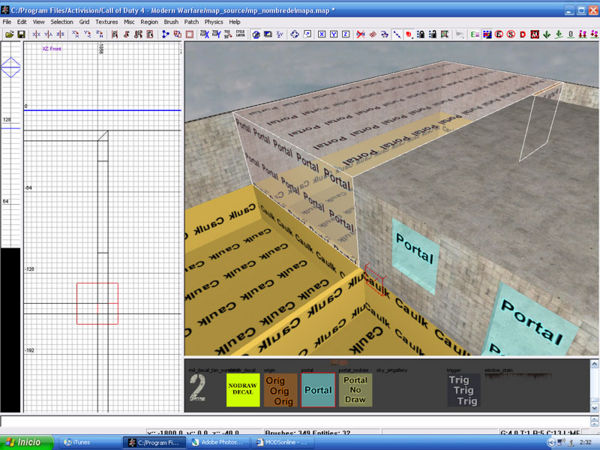Viewport: 600px width, 450px height.
Task: Click the texture lock Y toolbar icon
Action: 217,34
